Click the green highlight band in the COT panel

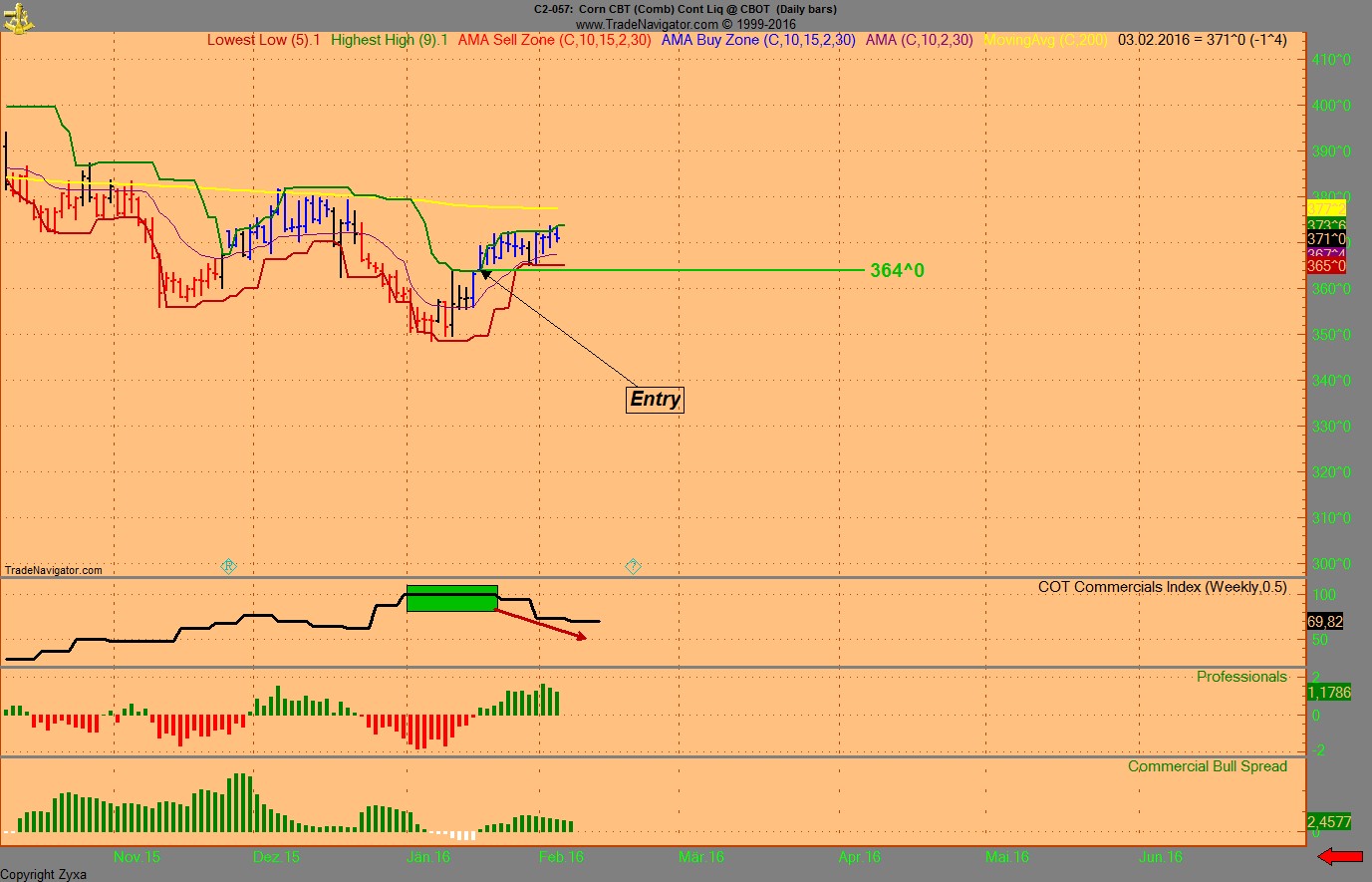451,595
